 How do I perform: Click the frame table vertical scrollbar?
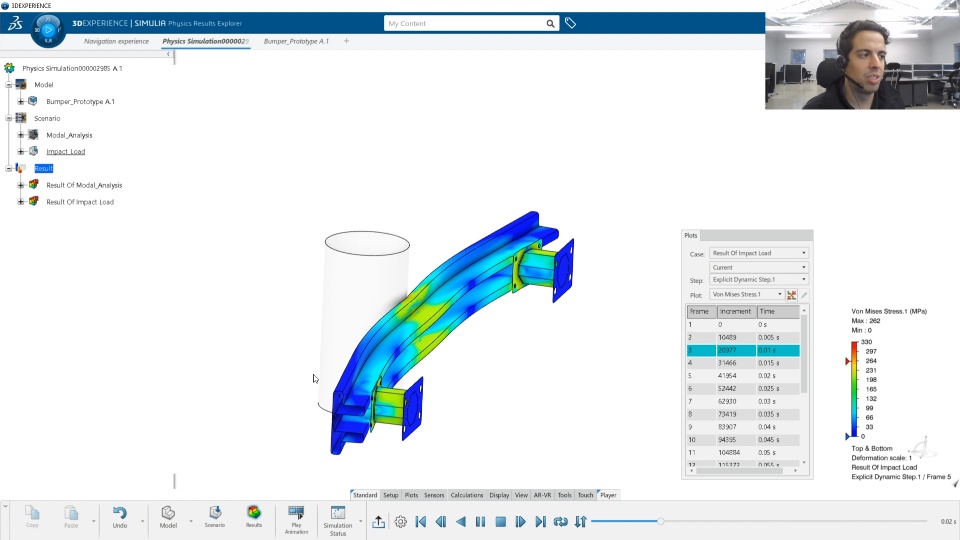tap(804, 354)
